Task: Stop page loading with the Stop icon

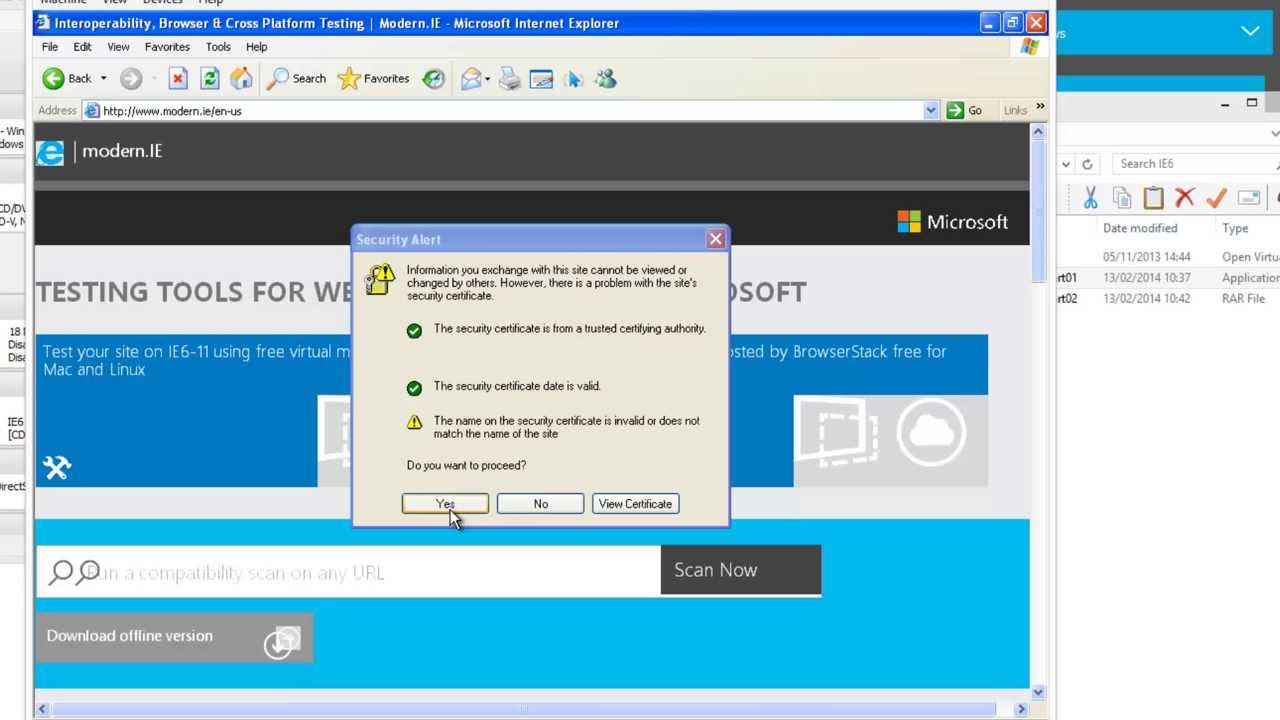Action: click(x=178, y=78)
